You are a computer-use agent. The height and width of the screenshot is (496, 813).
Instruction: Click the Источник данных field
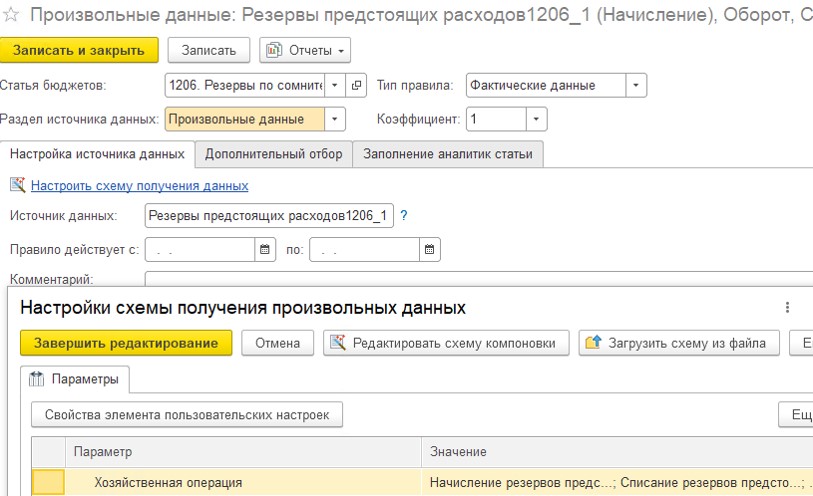click(x=269, y=216)
